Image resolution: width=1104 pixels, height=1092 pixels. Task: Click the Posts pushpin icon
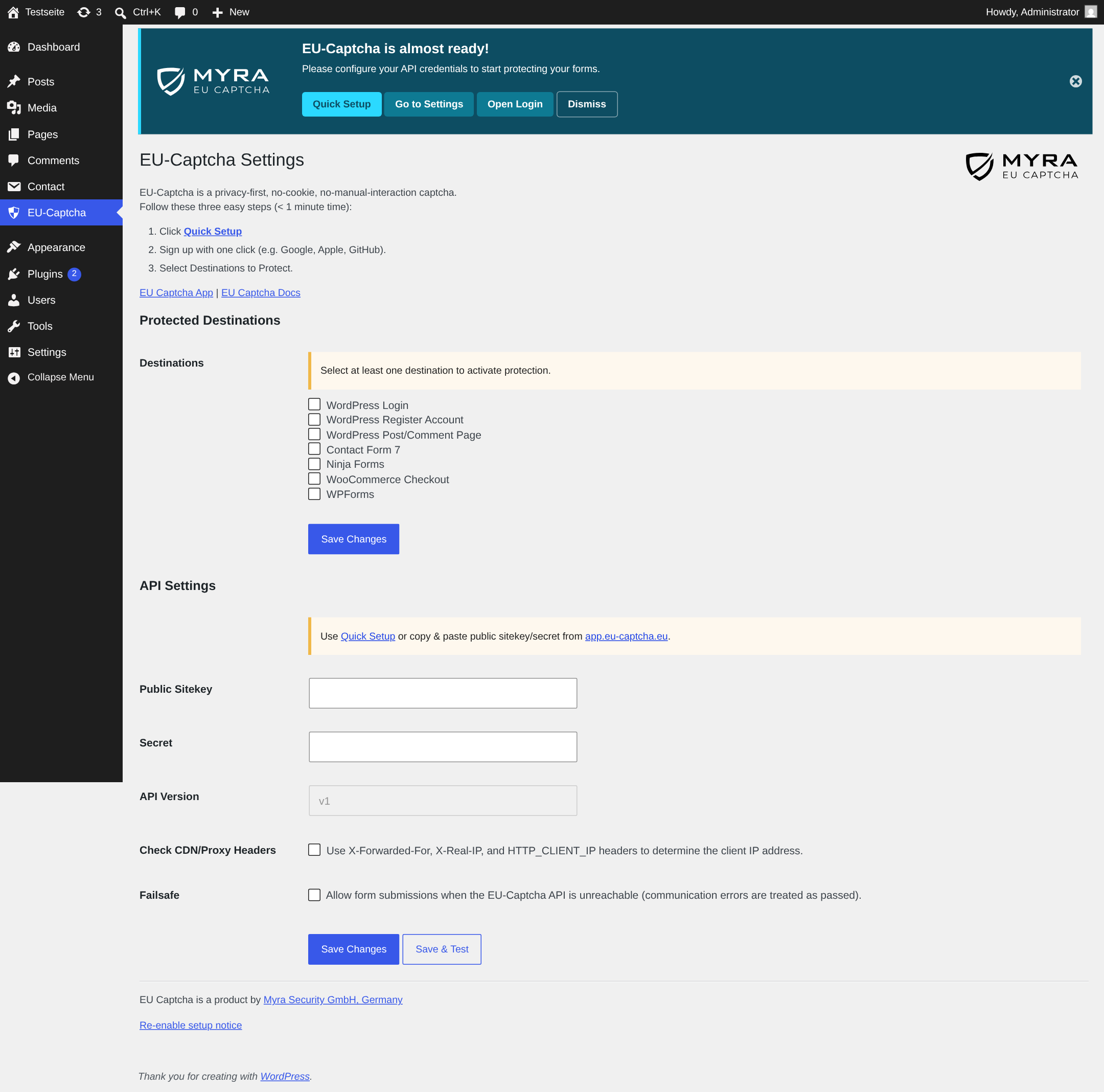coord(14,82)
